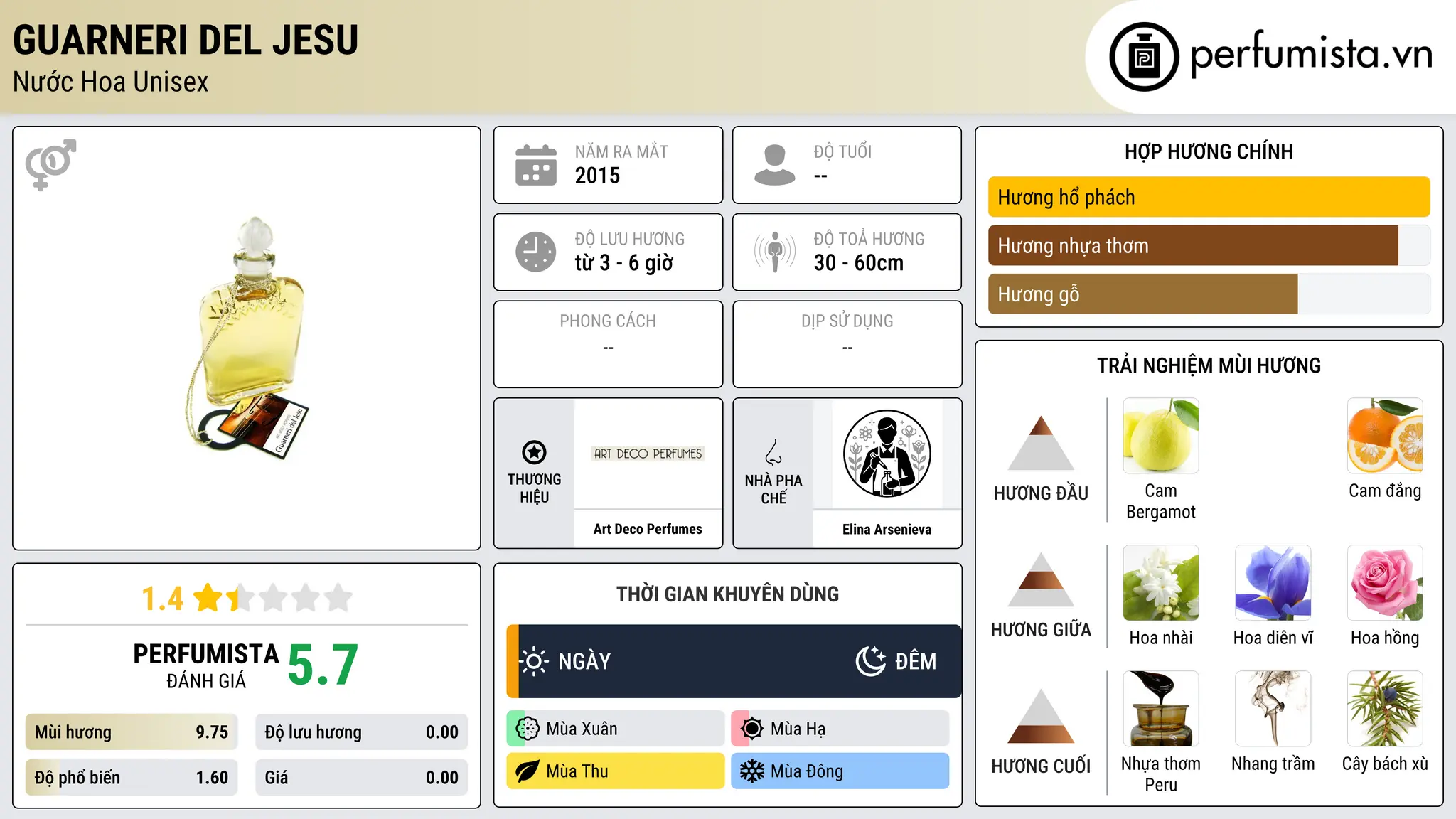Click the Hương nhựa thơm accord bar
The height and width of the screenshot is (819, 1456).
(x=1209, y=245)
